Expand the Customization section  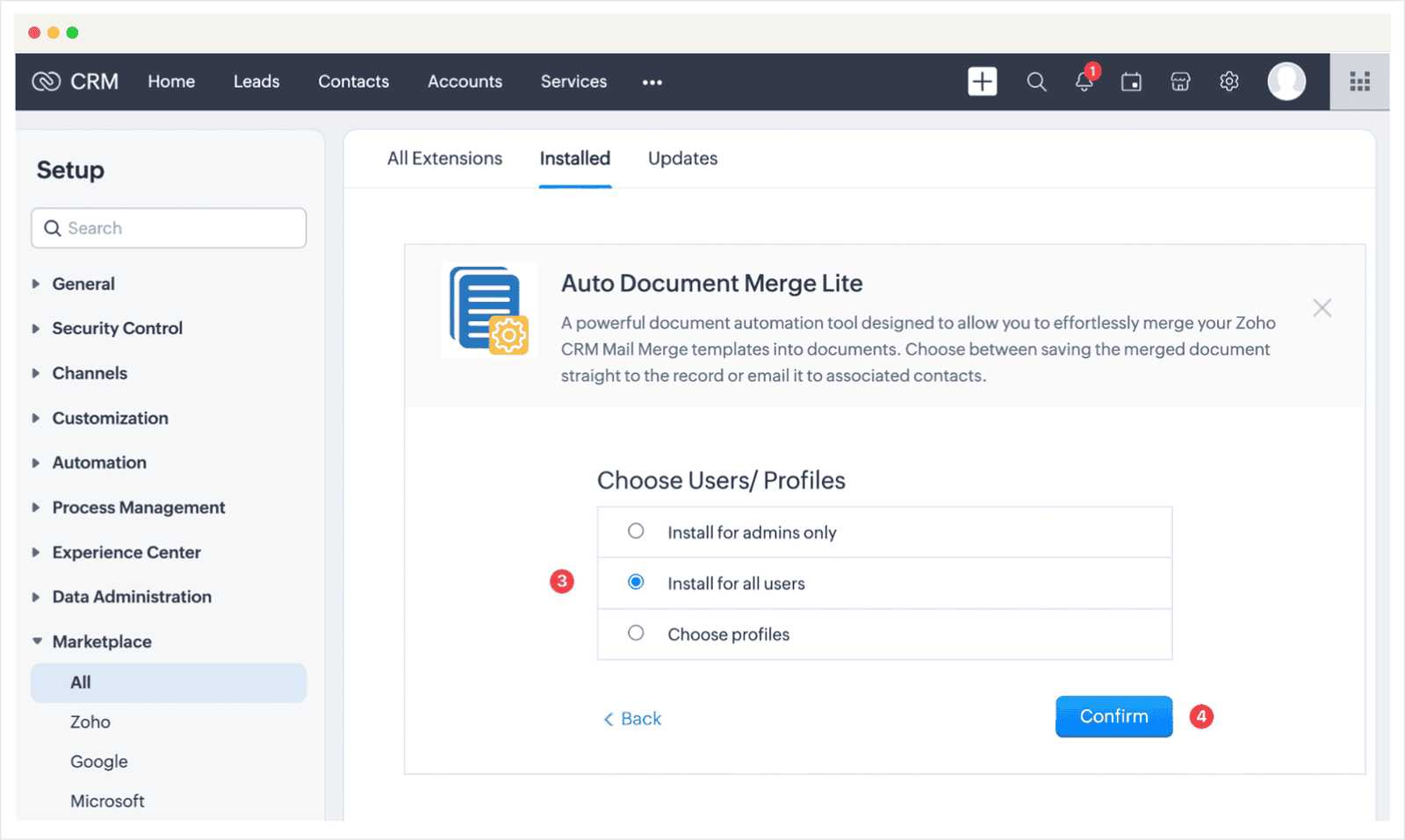[36, 418]
